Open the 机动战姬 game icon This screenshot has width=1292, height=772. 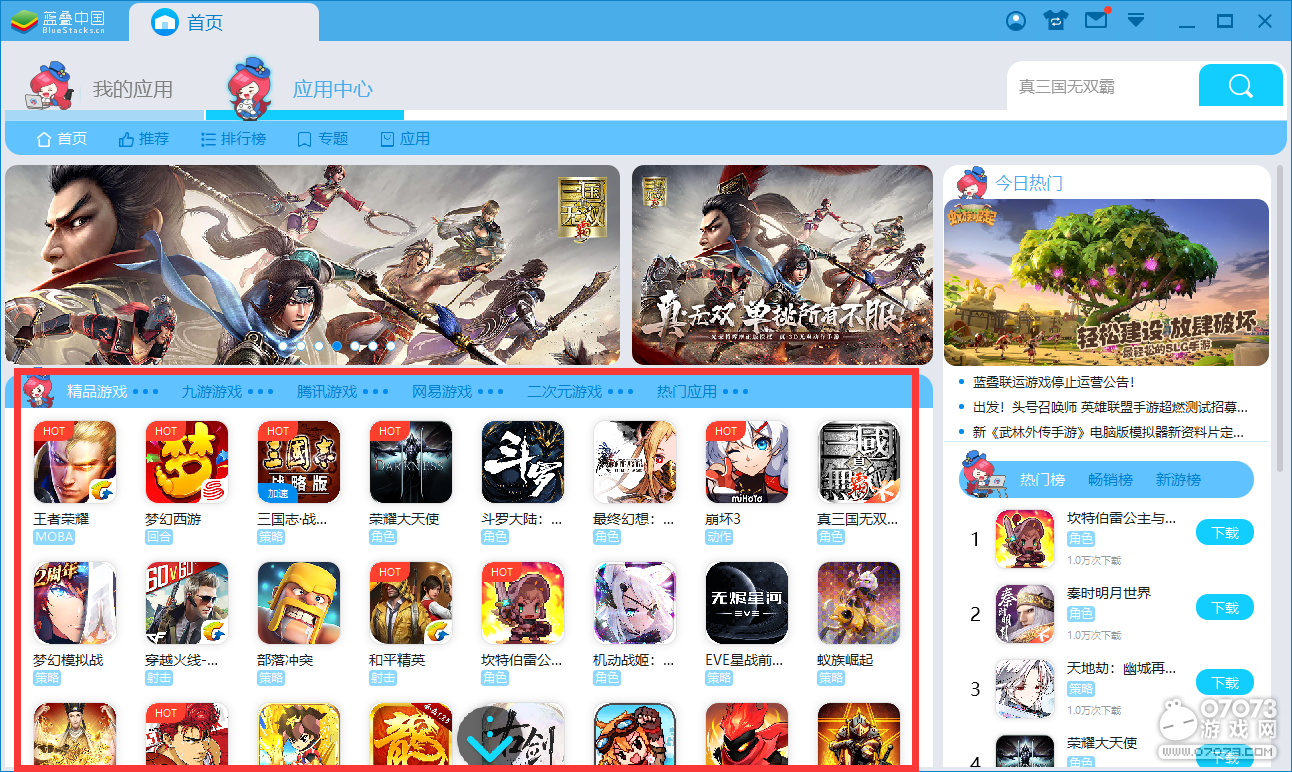pyautogui.click(x=635, y=603)
